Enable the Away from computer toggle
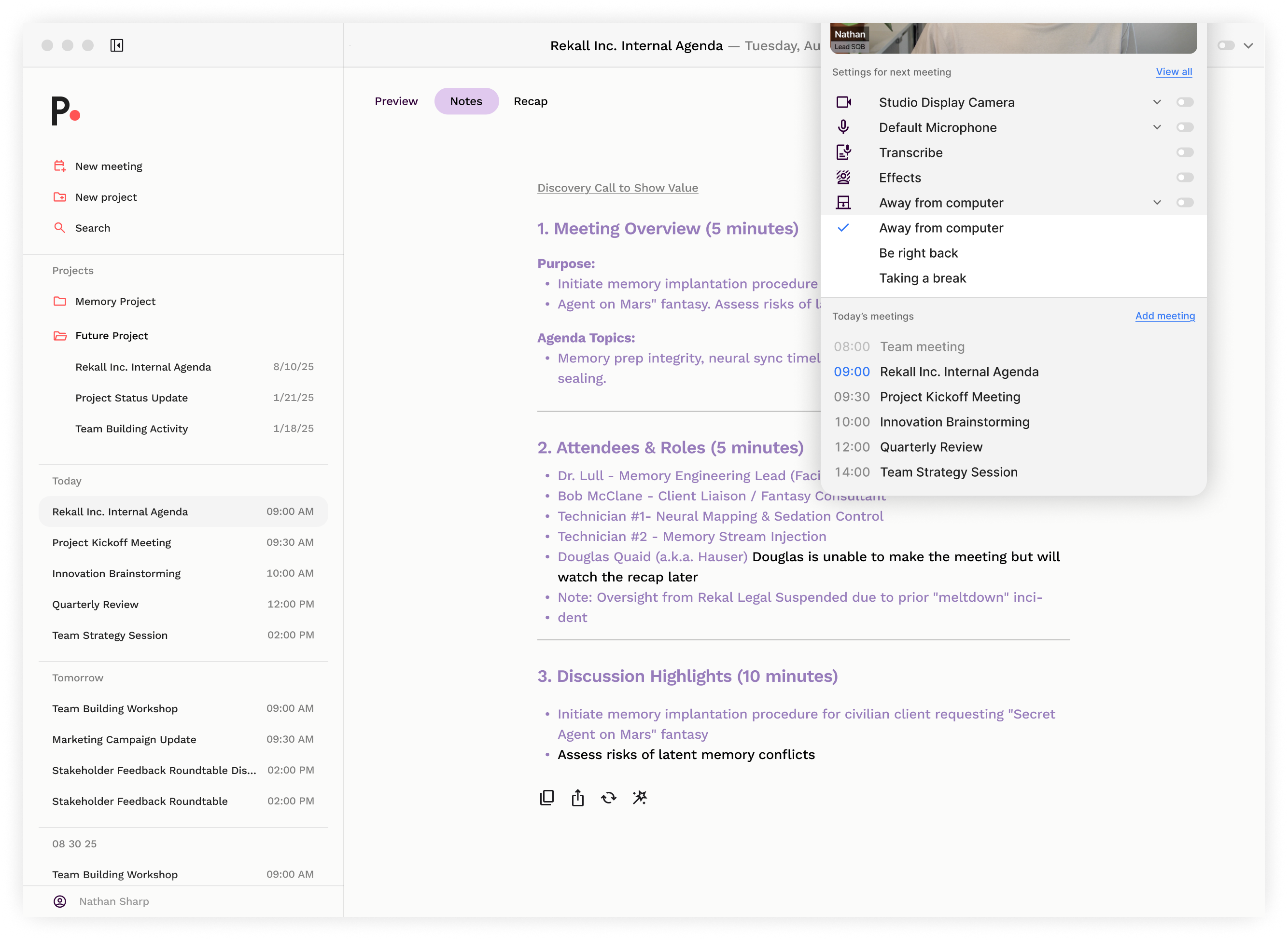The height and width of the screenshot is (940, 1288). (x=1185, y=202)
